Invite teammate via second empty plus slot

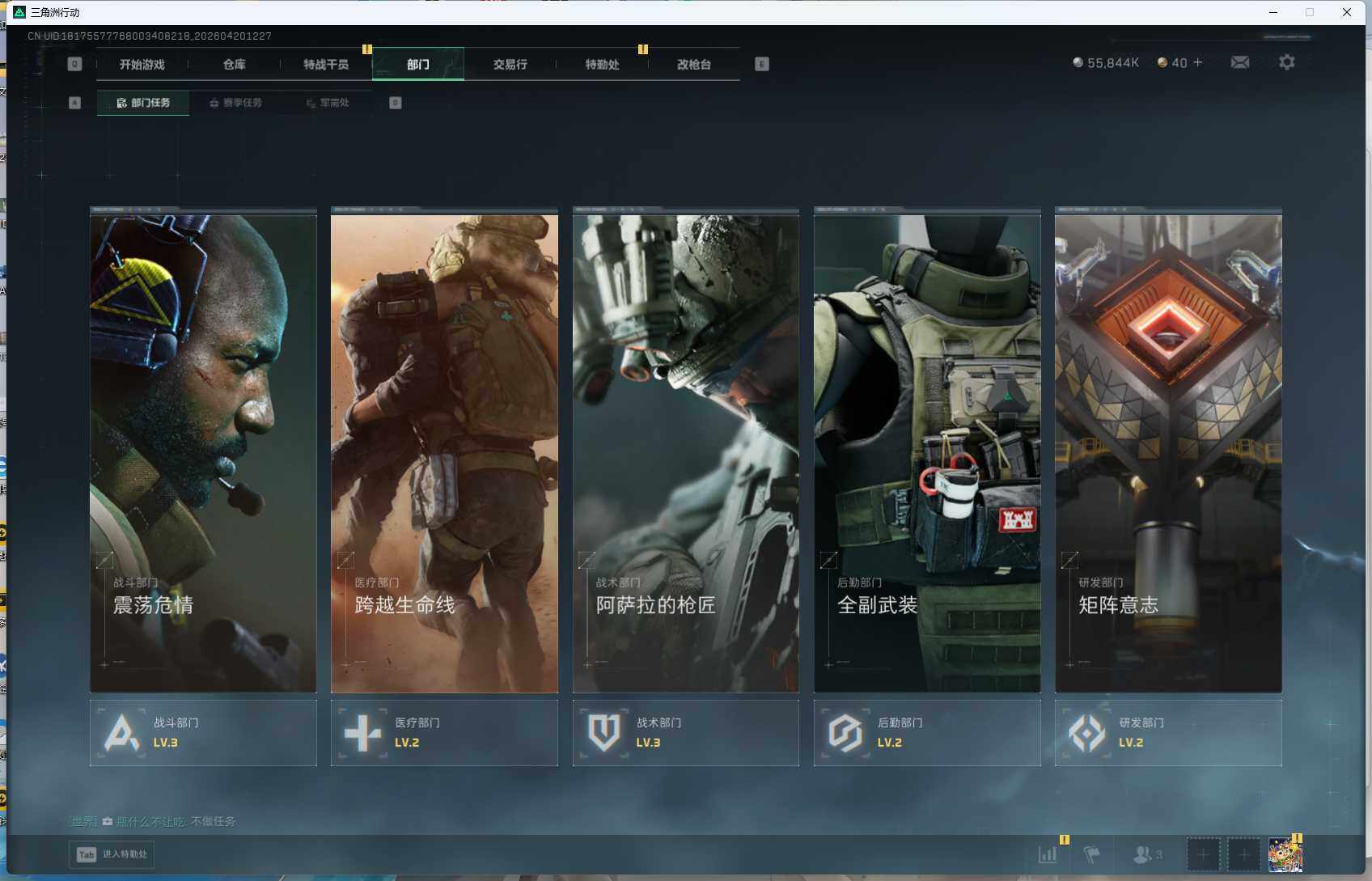[x=1244, y=854]
